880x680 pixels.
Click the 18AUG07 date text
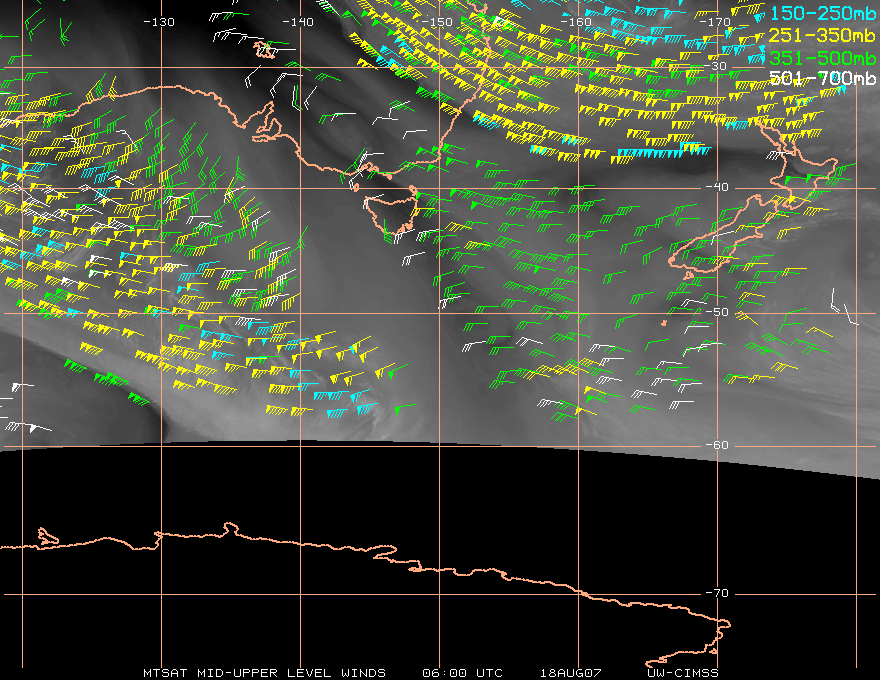[x=571, y=673]
